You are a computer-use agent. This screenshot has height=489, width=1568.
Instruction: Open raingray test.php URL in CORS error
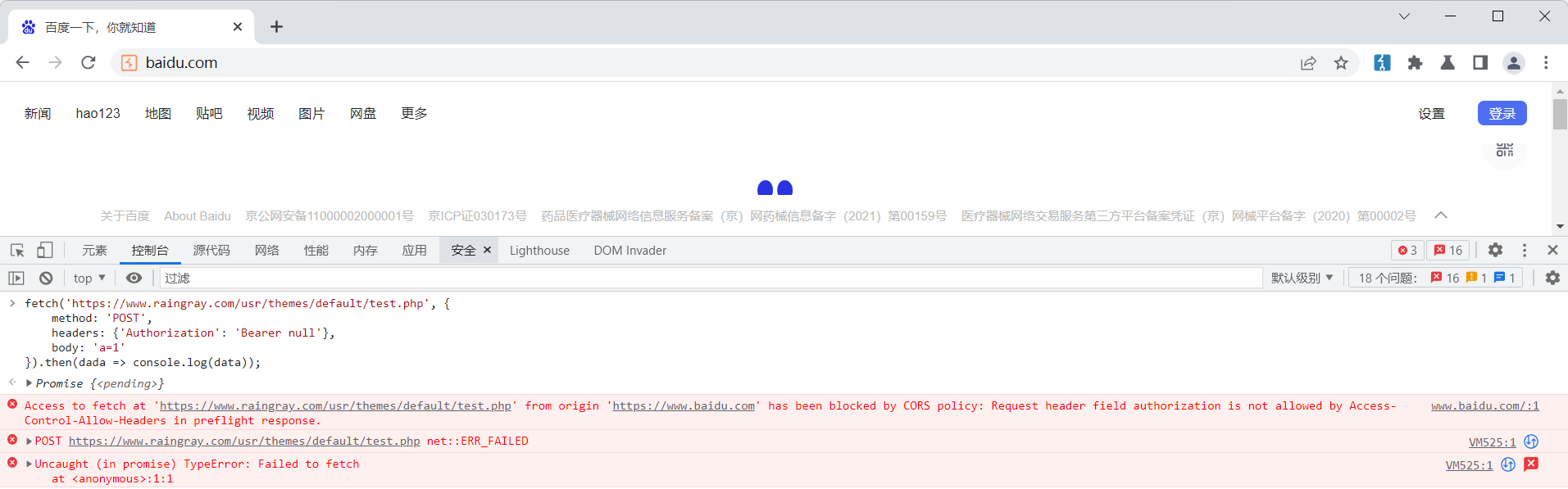335,405
